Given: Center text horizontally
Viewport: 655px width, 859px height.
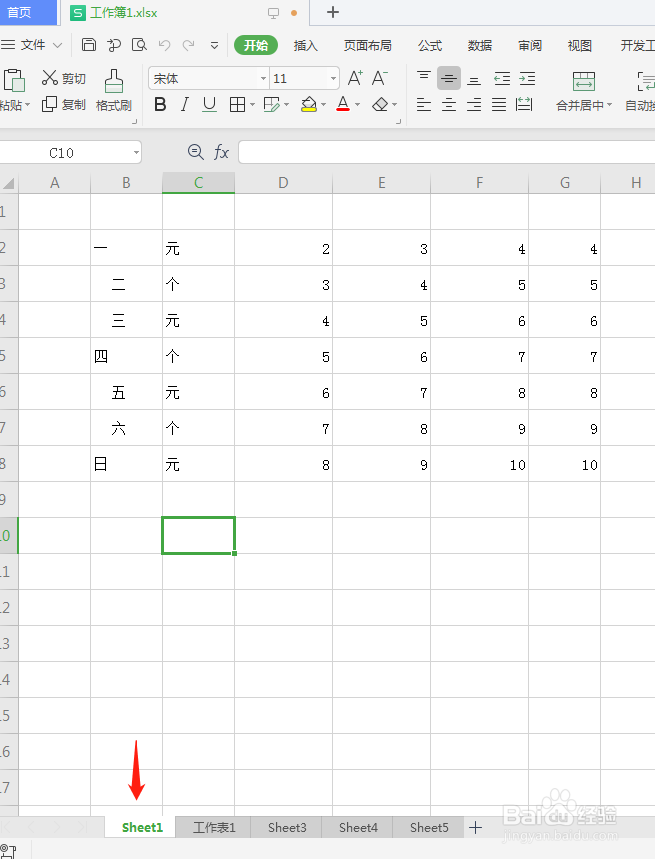Looking at the screenshot, I should (x=449, y=104).
